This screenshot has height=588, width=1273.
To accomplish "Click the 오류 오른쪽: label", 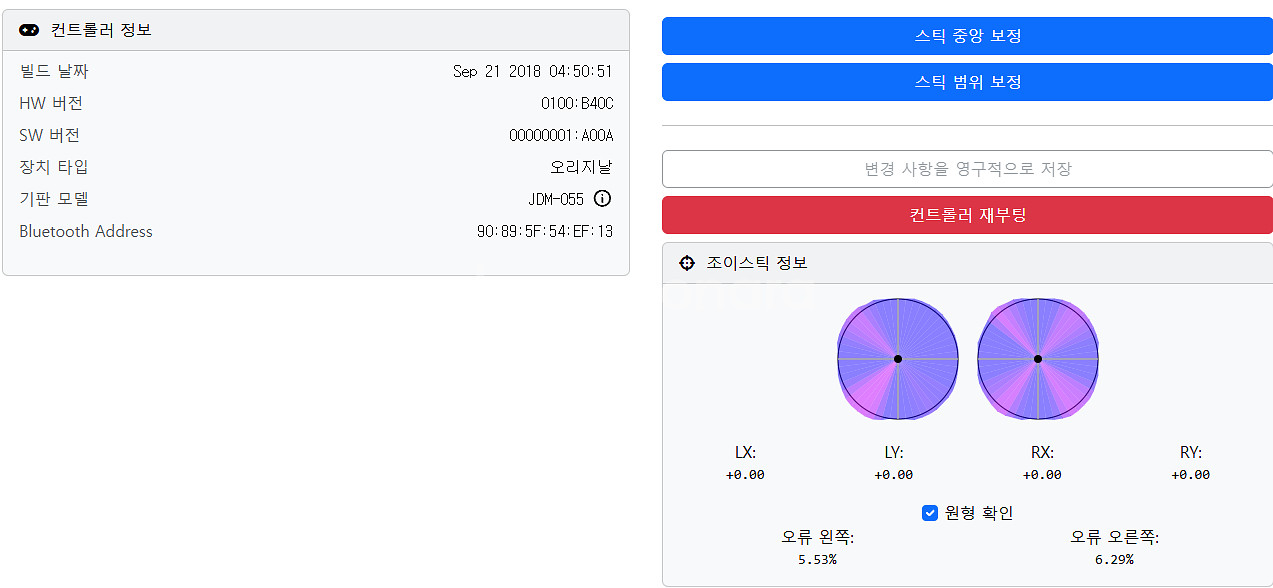I will (1114, 537).
